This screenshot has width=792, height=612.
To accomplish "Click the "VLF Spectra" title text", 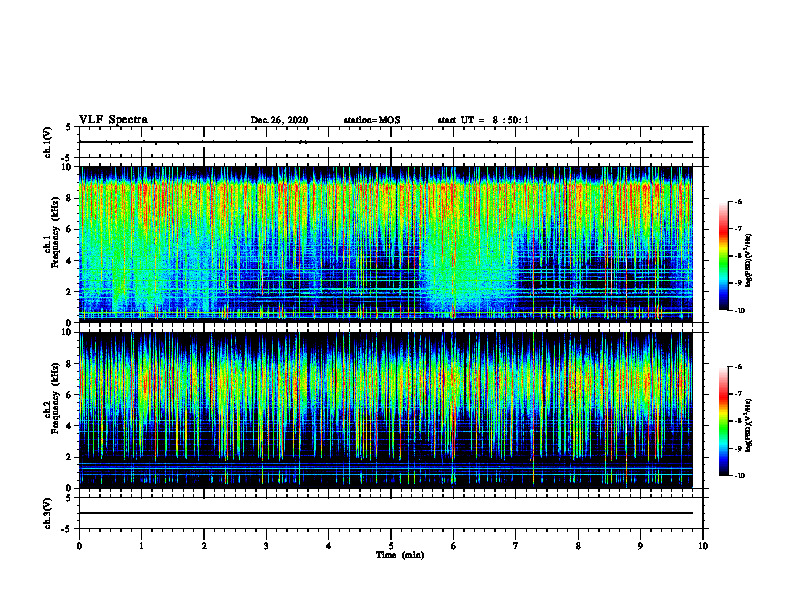I will click(113, 120).
